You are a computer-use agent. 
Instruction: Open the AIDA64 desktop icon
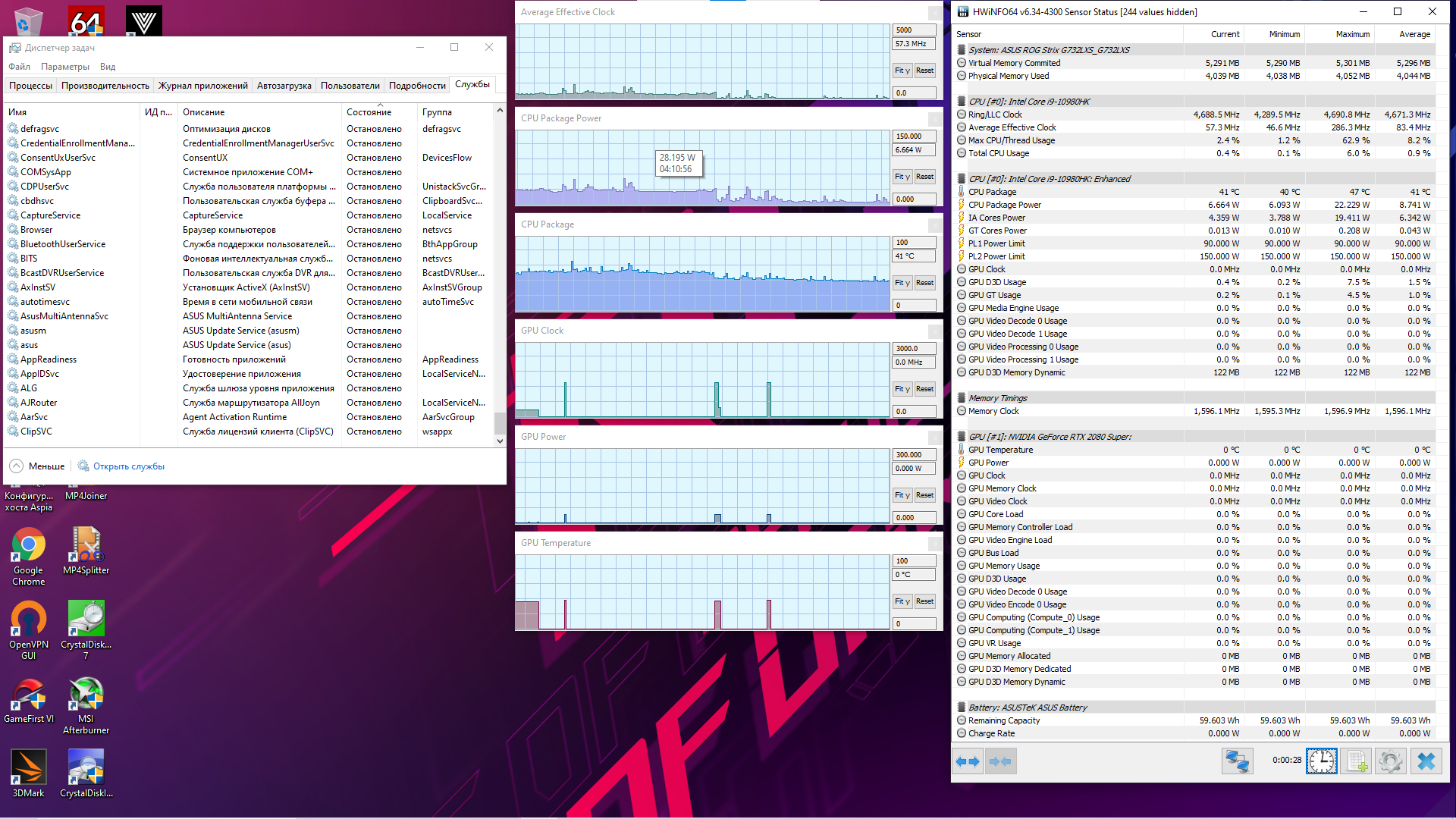pos(86,20)
